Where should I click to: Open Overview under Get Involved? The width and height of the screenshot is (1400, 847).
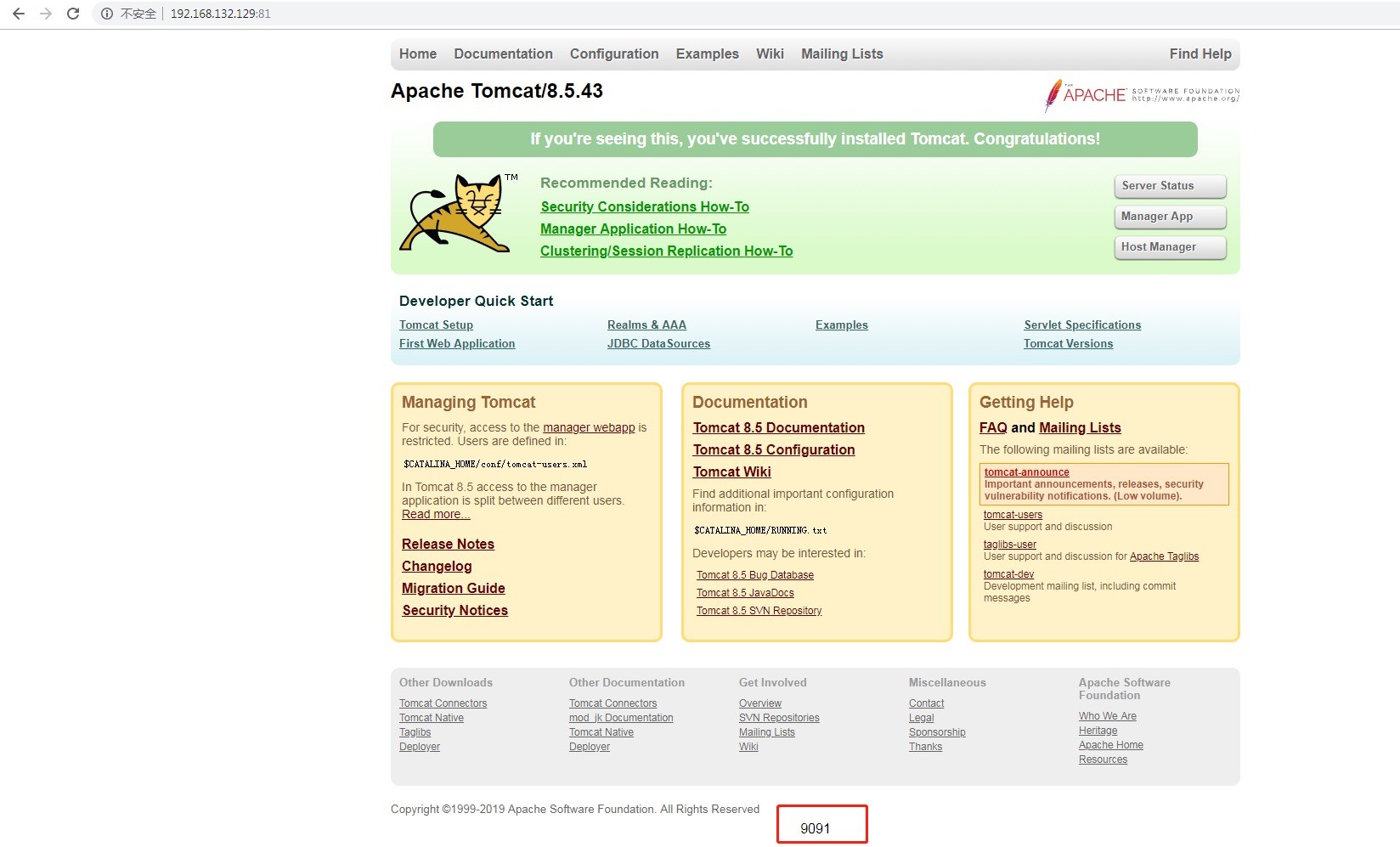(760, 703)
